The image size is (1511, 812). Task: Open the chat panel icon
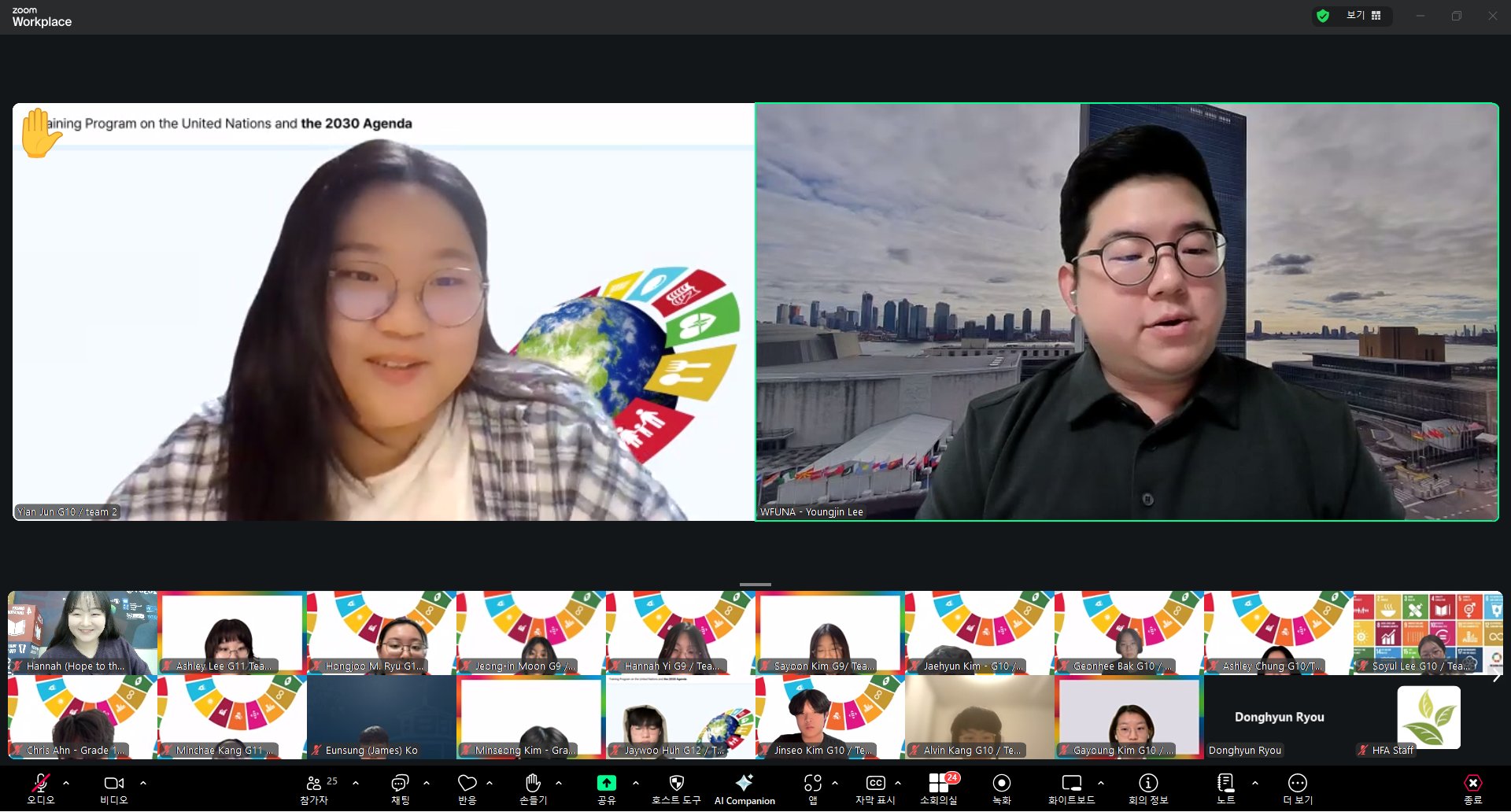(x=401, y=783)
